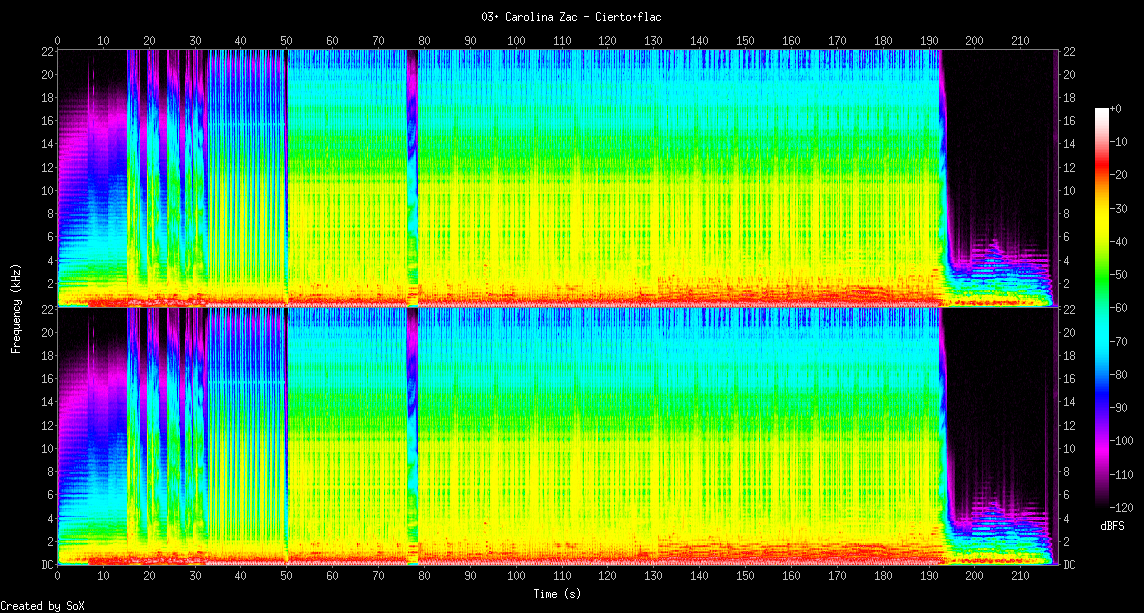Click the 190 tick on the top time axis

[x=929, y=41]
